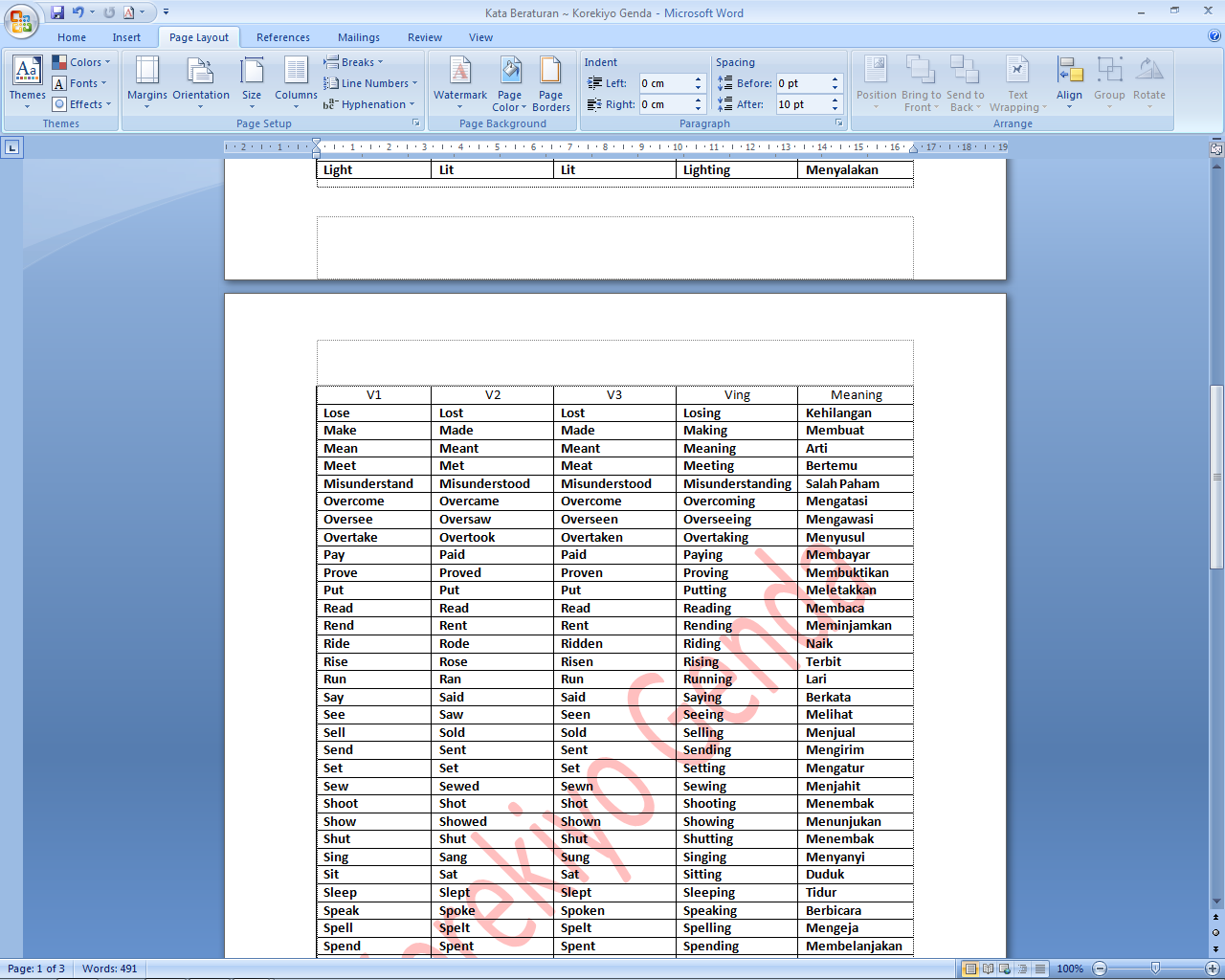This screenshot has height=980, width=1225.
Task: Expand the Breaks dropdown
Action: (354, 62)
